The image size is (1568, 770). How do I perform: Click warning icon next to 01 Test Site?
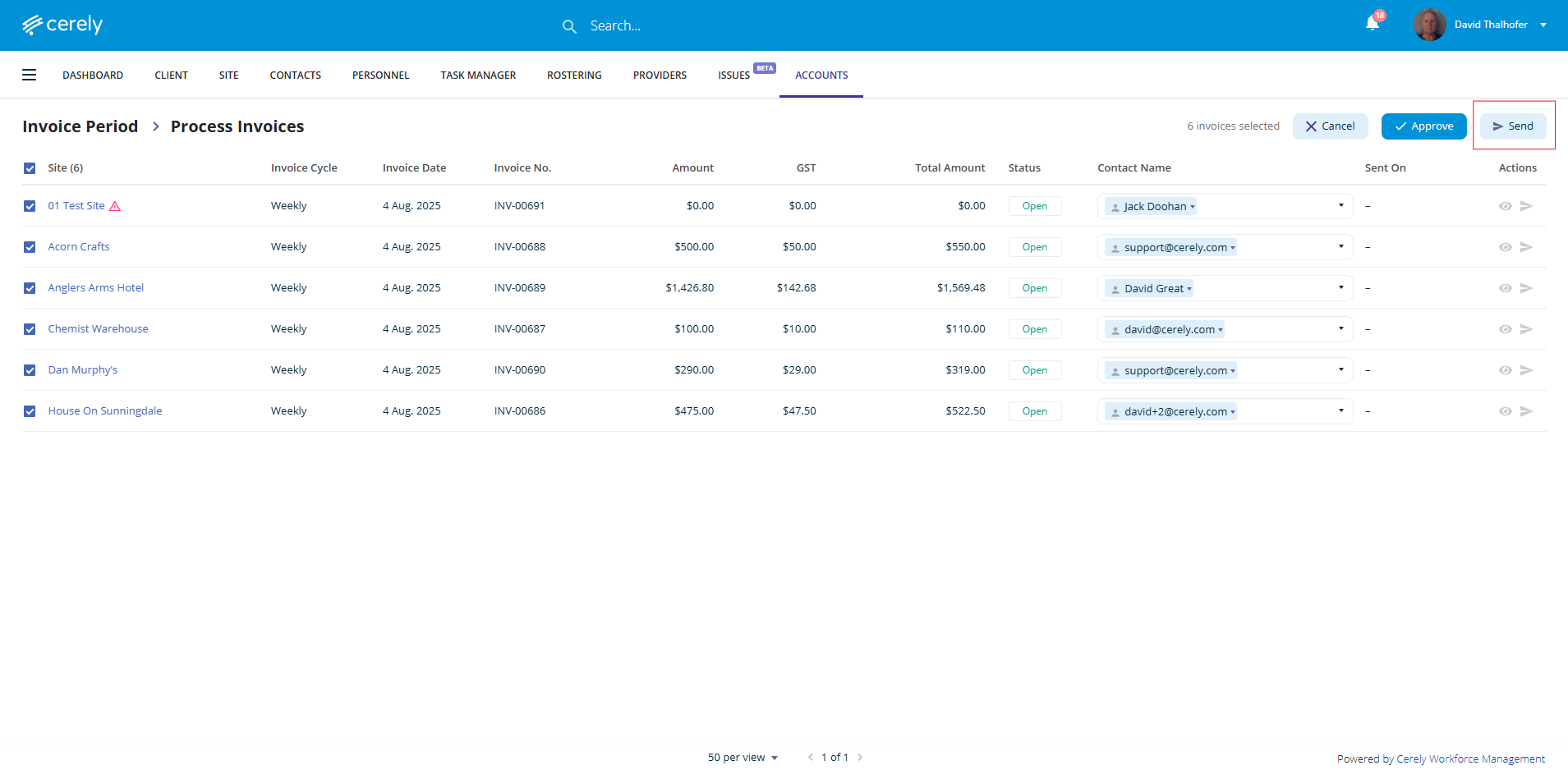pyautogui.click(x=115, y=206)
